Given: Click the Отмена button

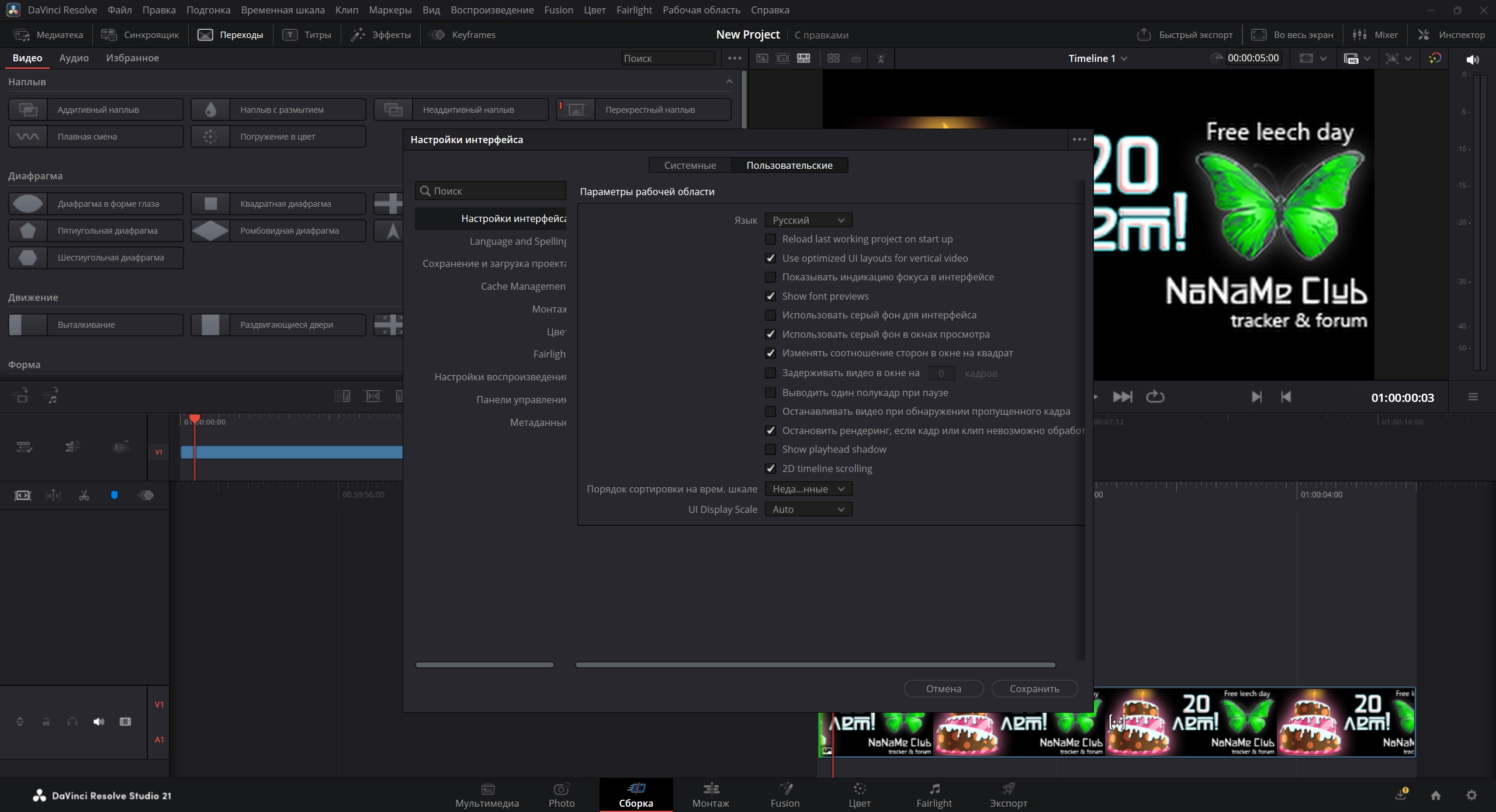Looking at the screenshot, I should (x=944, y=689).
